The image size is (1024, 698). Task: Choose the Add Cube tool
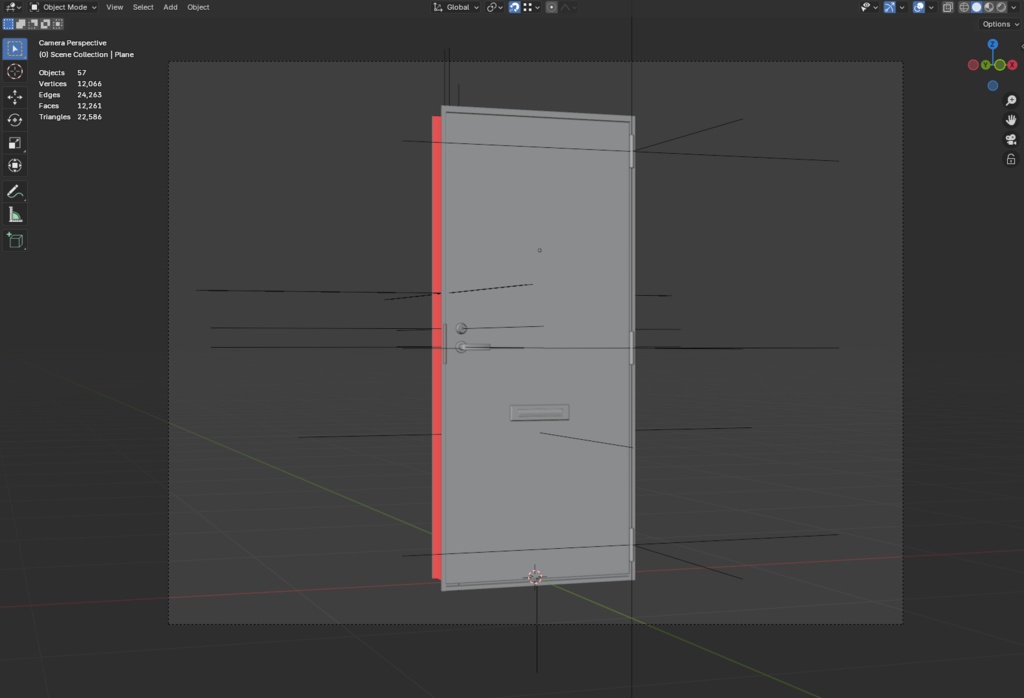coord(14,241)
